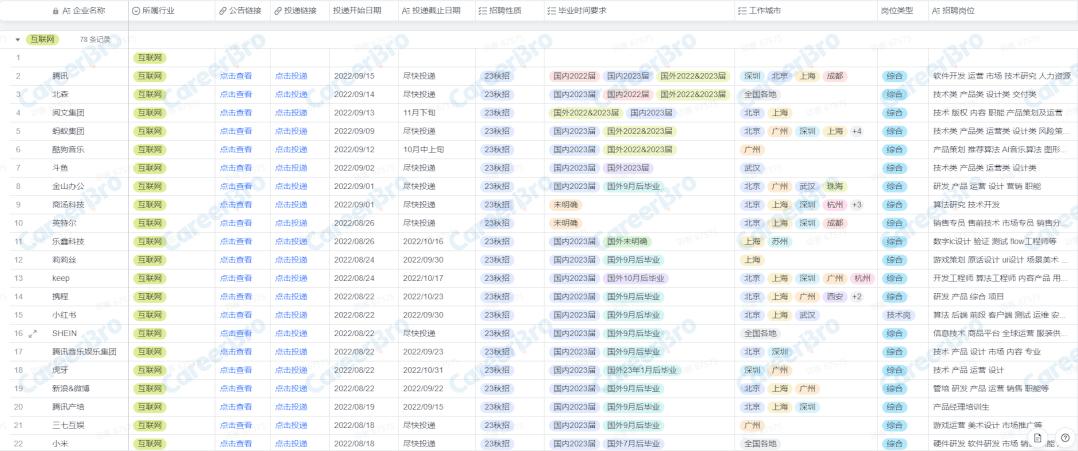The height and width of the screenshot is (451, 1078).
Task: Click the company name cell 斗鱼
Action: coord(60,168)
